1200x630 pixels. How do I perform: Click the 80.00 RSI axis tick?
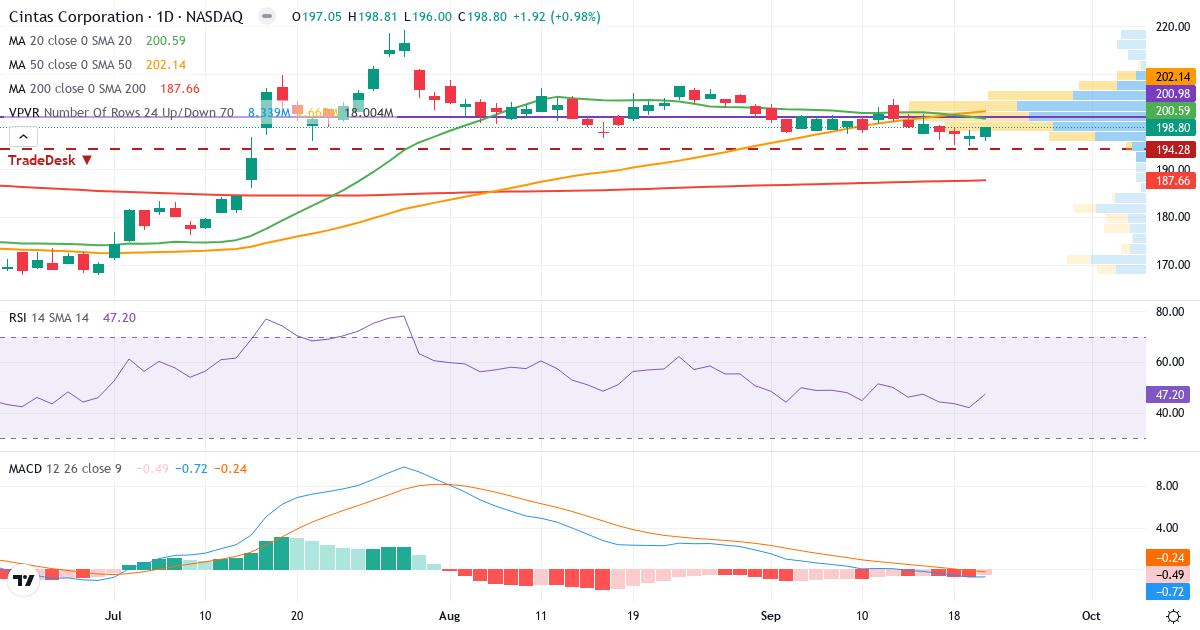1170,312
